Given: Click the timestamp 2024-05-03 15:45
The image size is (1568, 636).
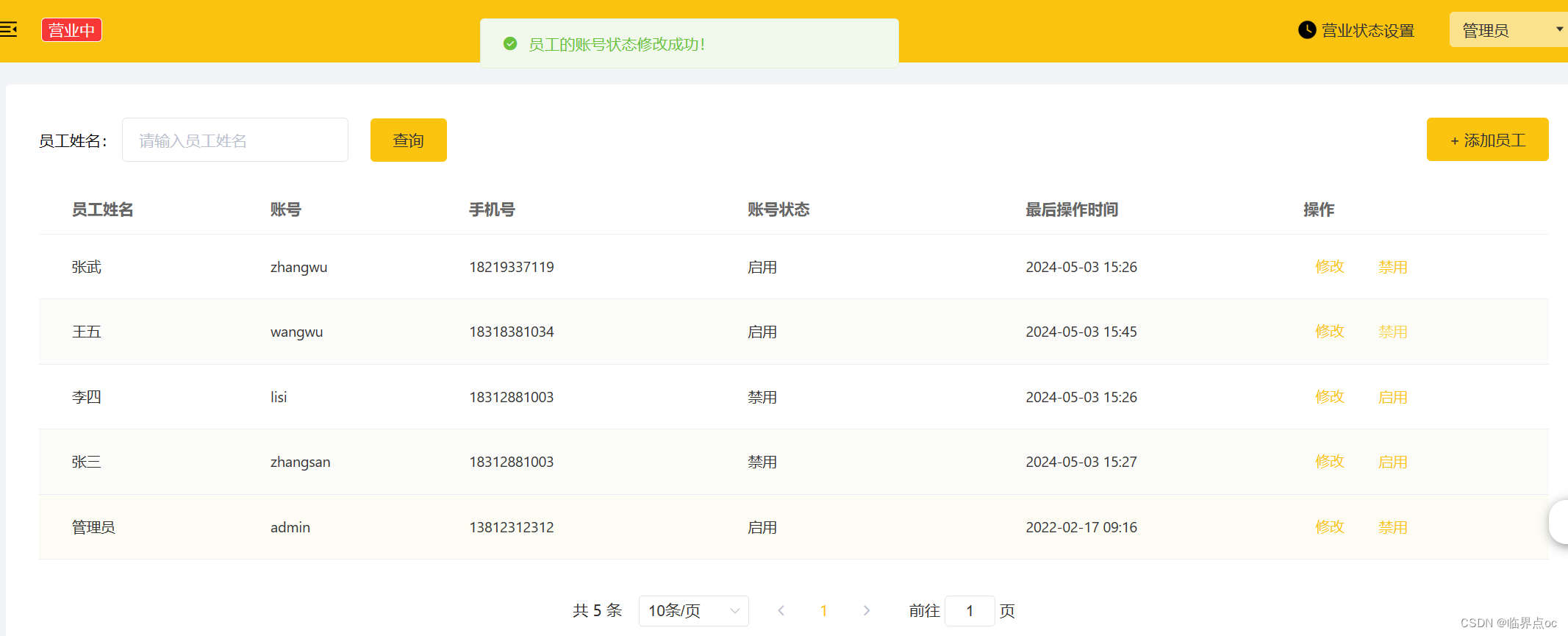Looking at the screenshot, I should point(1081,332).
